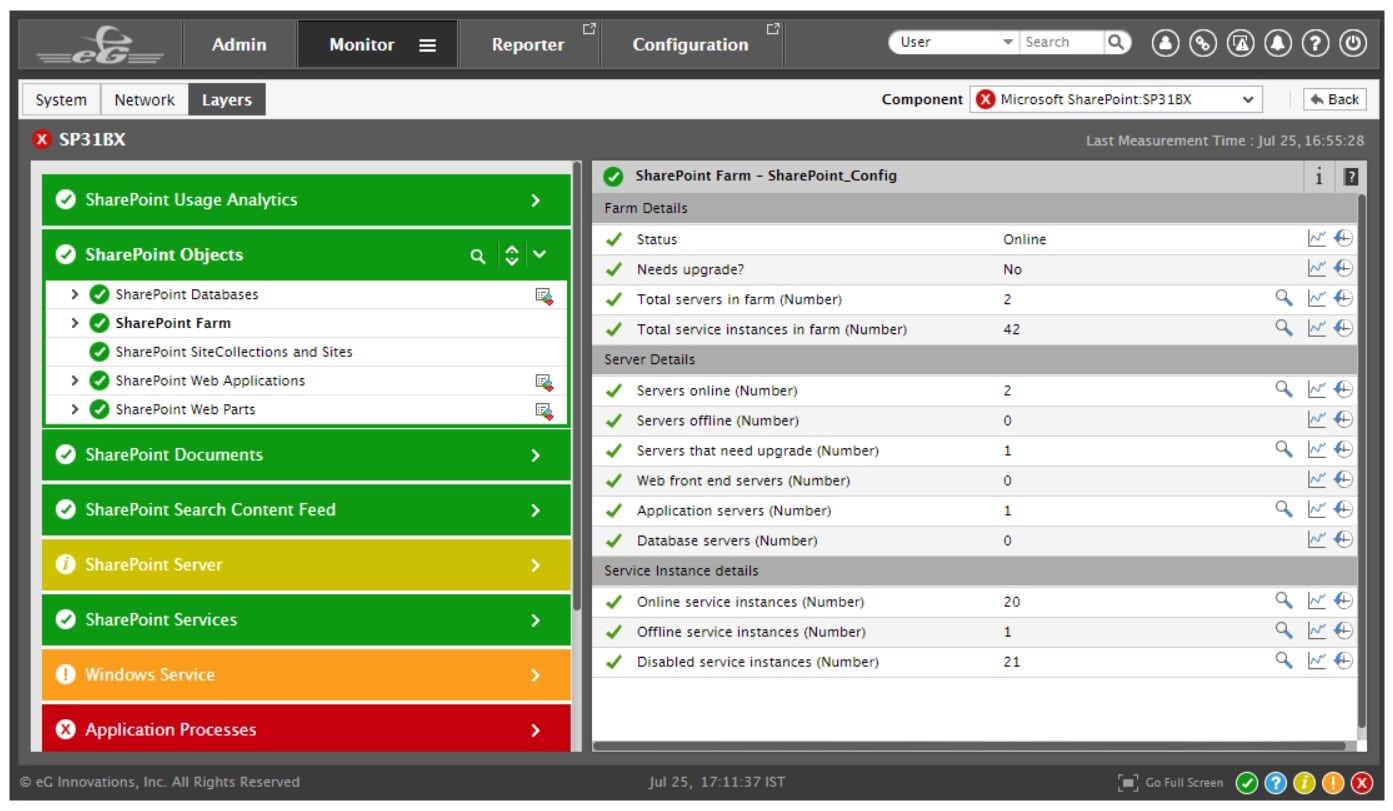Click the info icon on SharePoint Farm panel
This screenshot has width=1393, height=811.
[x=1318, y=177]
